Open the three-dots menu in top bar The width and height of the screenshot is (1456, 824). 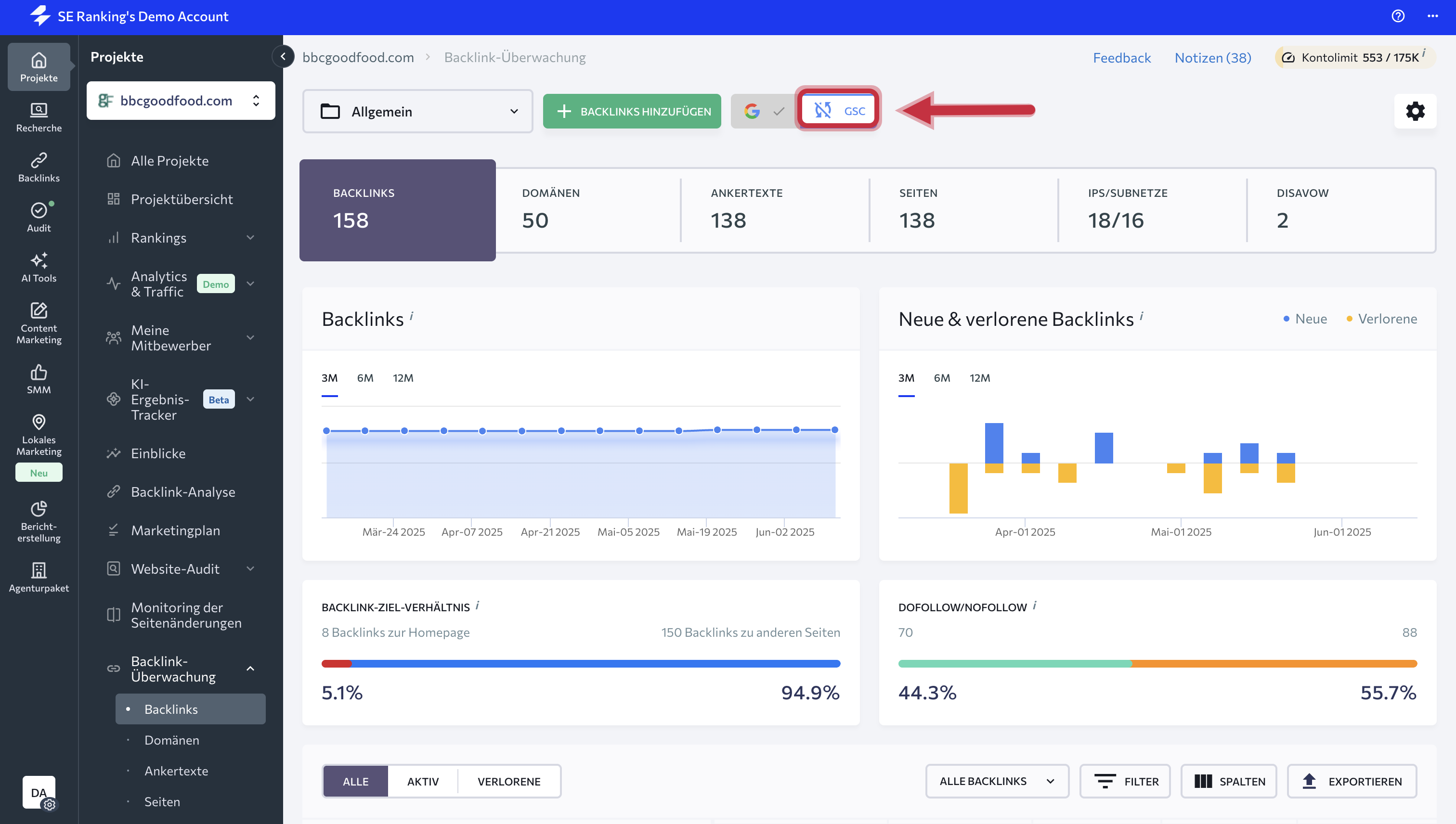click(x=1433, y=16)
